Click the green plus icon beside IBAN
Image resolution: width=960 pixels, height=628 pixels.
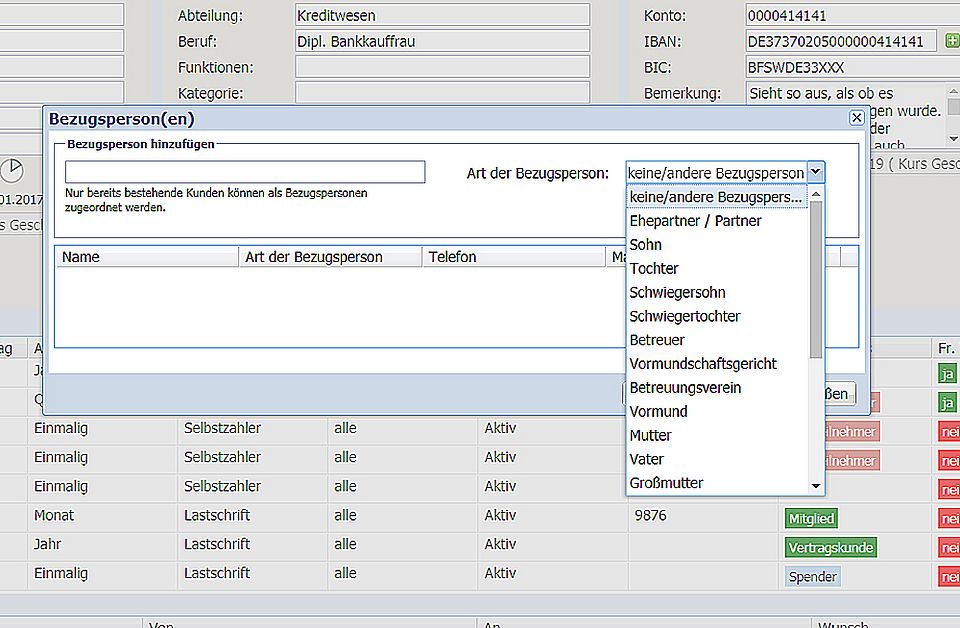tap(951, 41)
